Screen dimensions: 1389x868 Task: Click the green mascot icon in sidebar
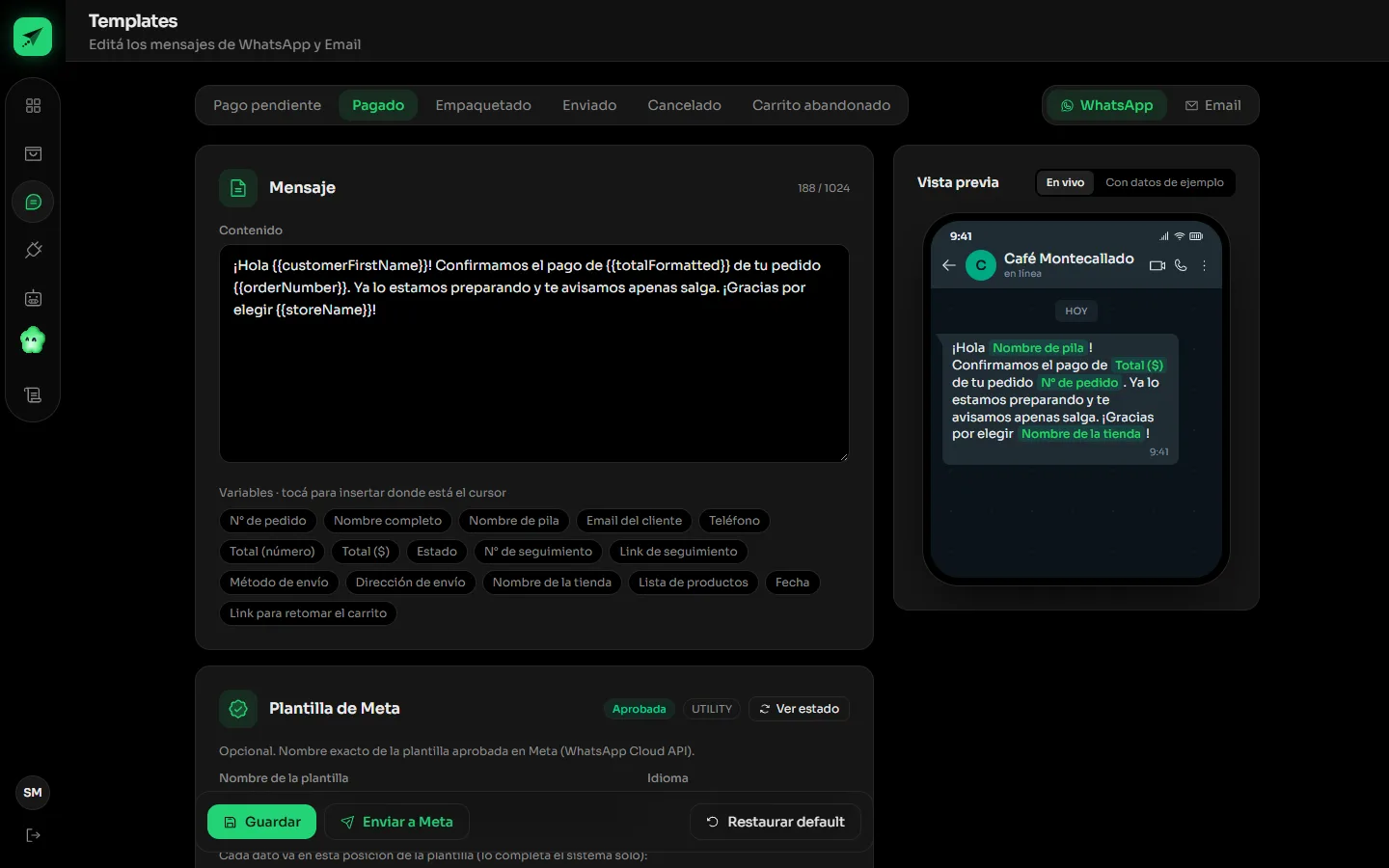pos(33,339)
